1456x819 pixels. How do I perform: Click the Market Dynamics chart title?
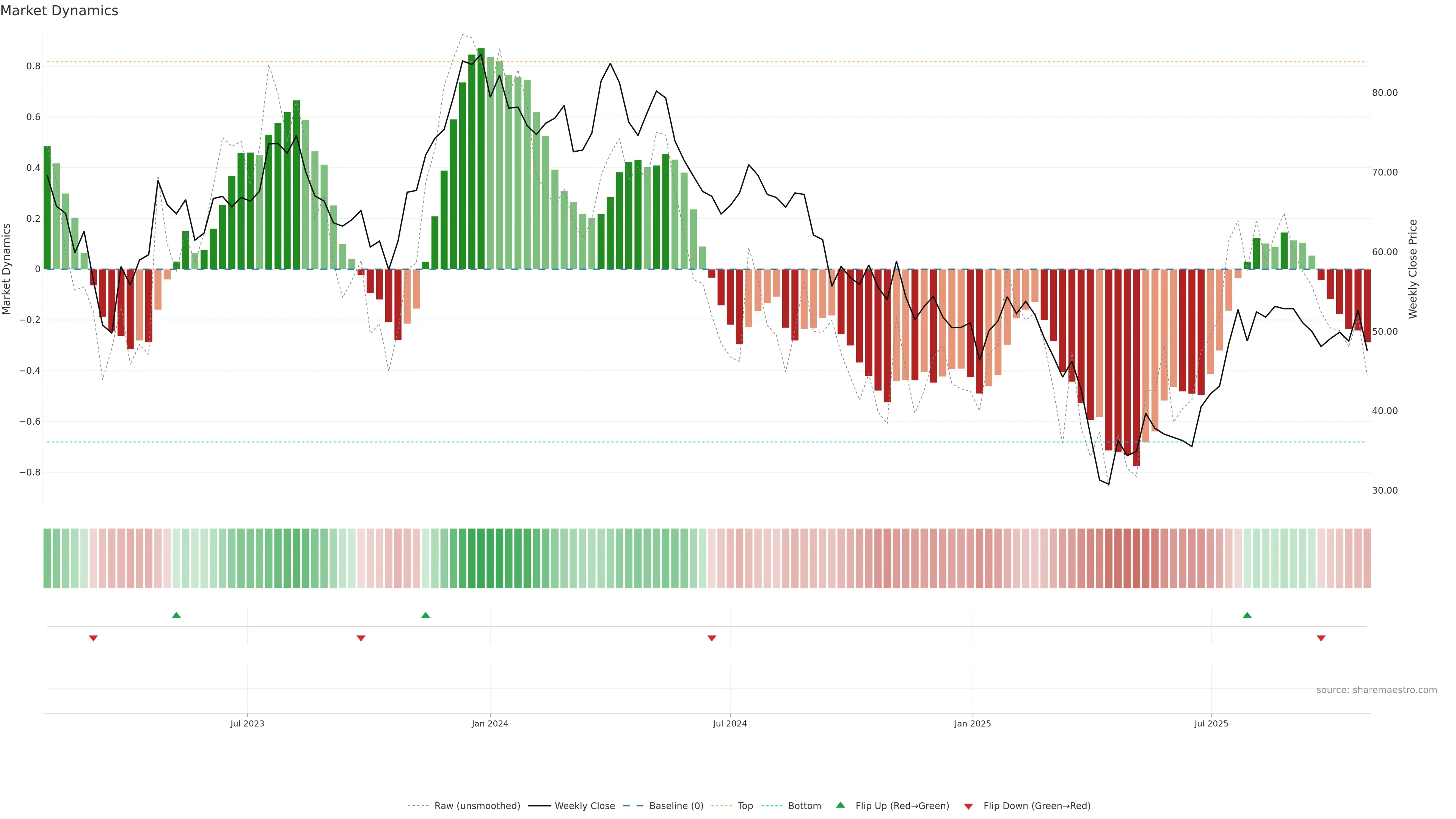click(x=60, y=11)
